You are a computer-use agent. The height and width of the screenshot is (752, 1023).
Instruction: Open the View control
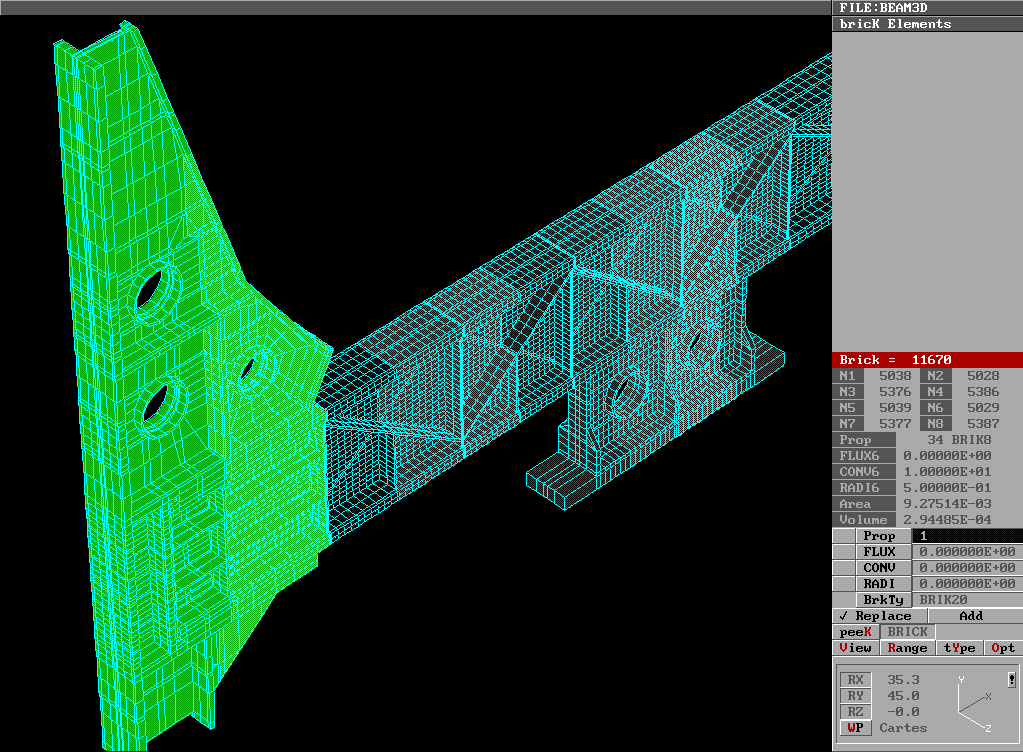[x=855, y=648]
